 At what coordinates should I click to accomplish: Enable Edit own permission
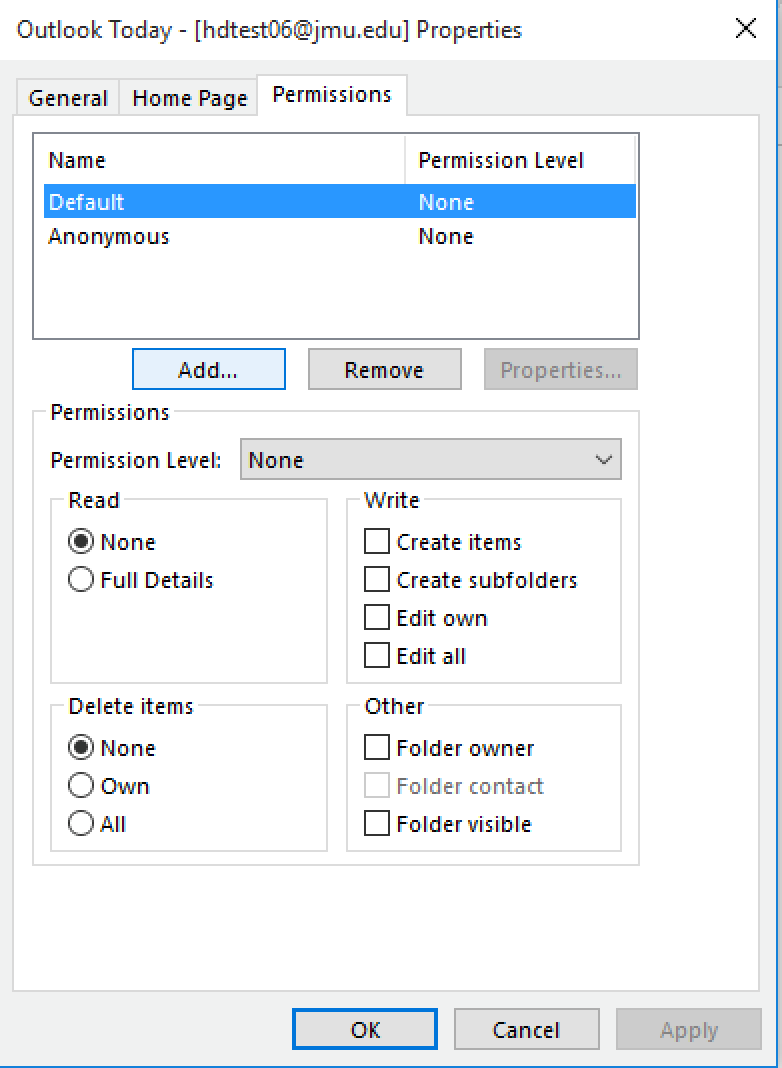[377, 617]
